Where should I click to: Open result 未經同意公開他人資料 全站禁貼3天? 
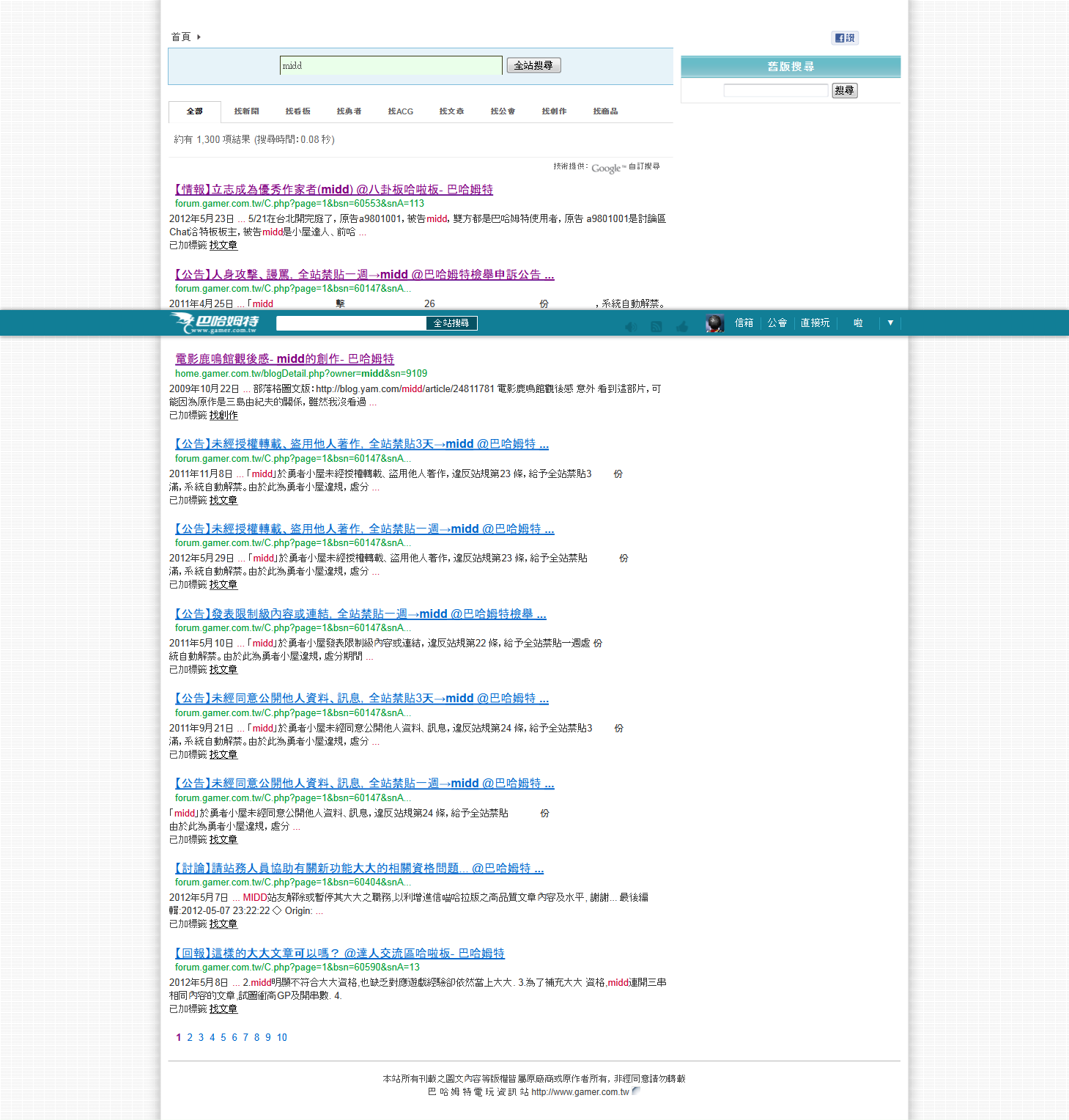362,699
